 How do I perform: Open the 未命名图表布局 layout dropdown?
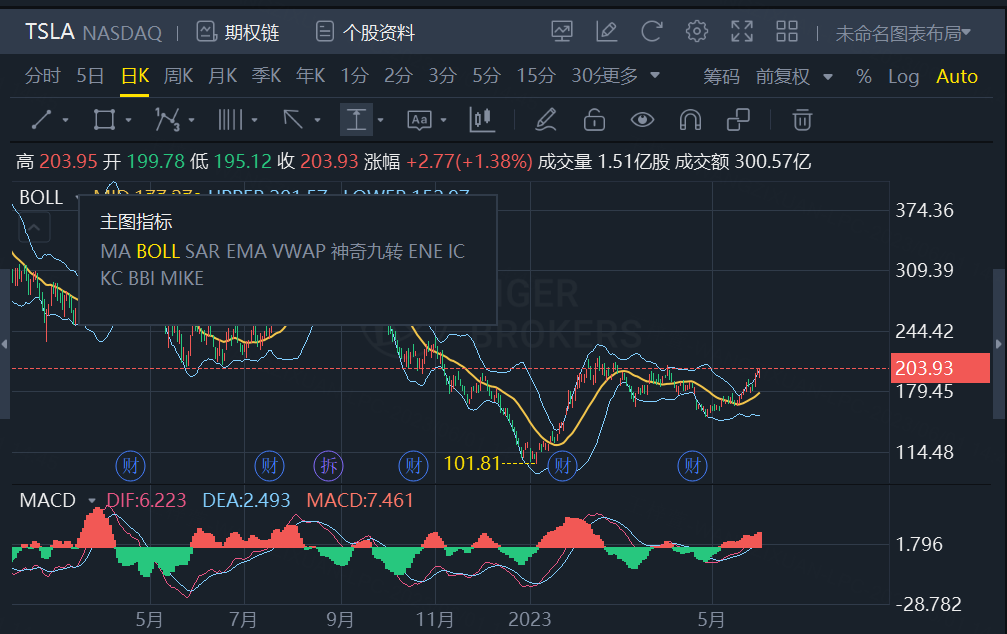(x=903, y=33)
